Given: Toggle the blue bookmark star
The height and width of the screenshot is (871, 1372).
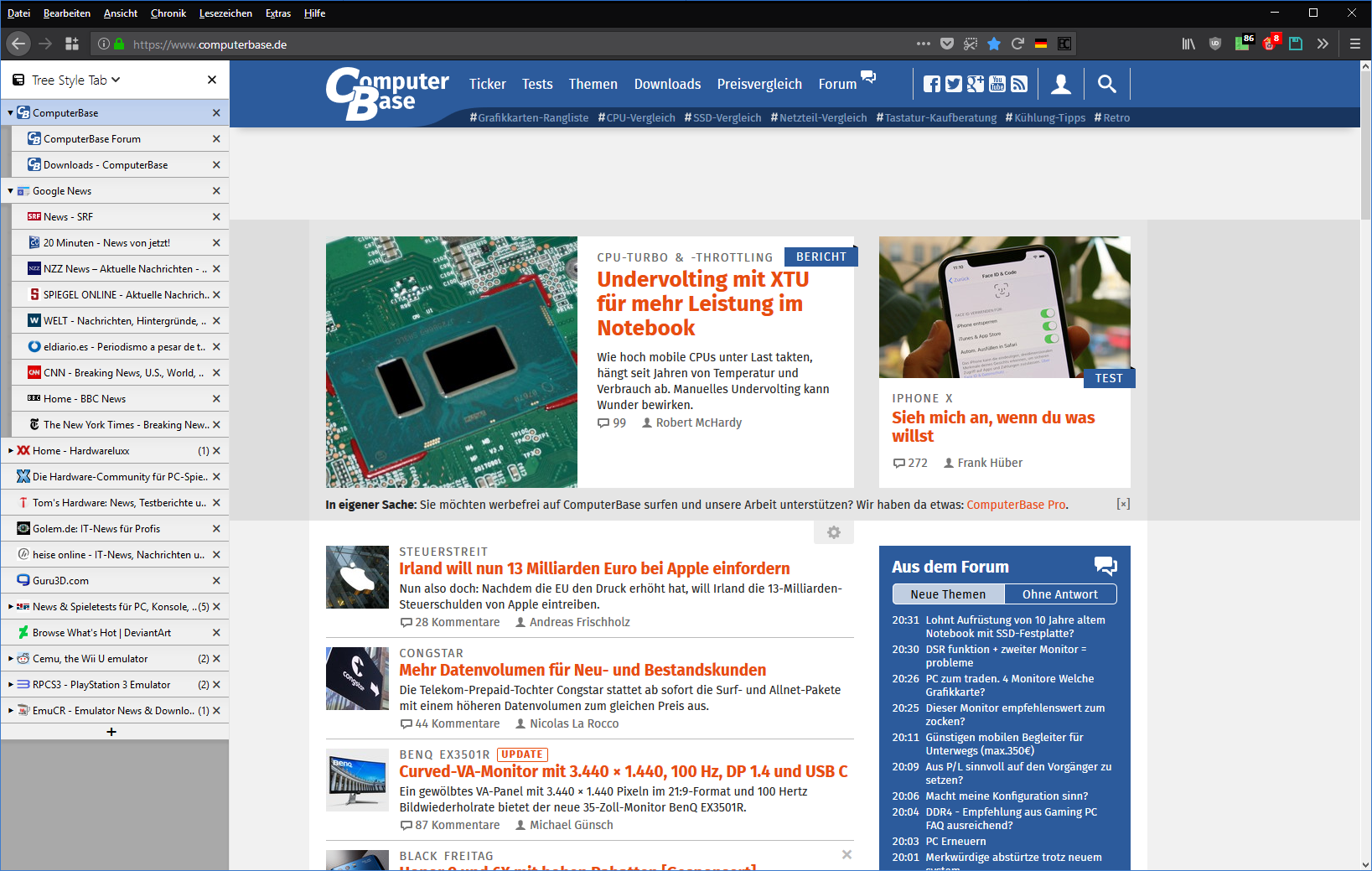Looking at the screenshot, I should (994, 44).
